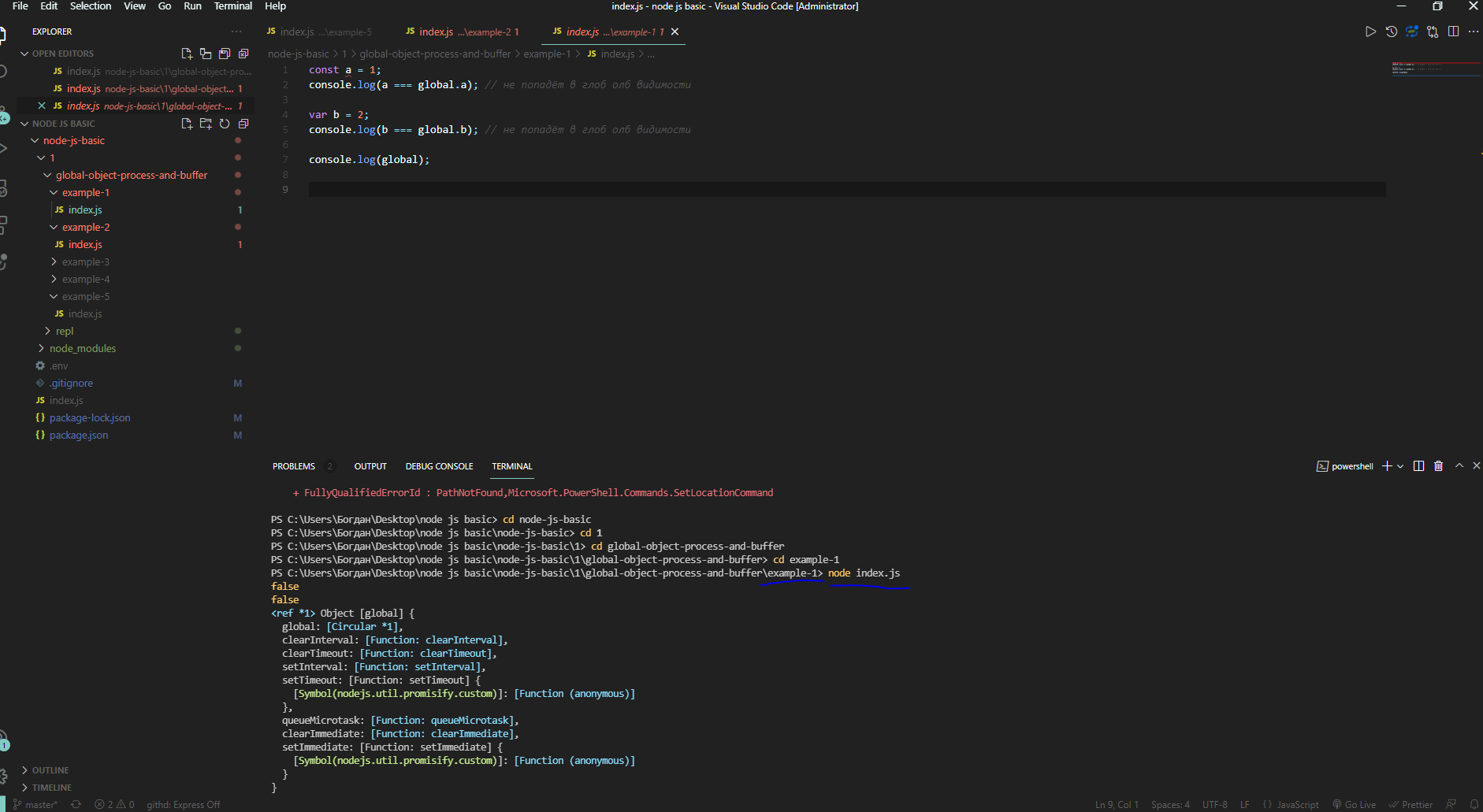This screenshot has width=1483, height=812.
Task: Switch to index.js example-5 tab
Action: [319, 32]
